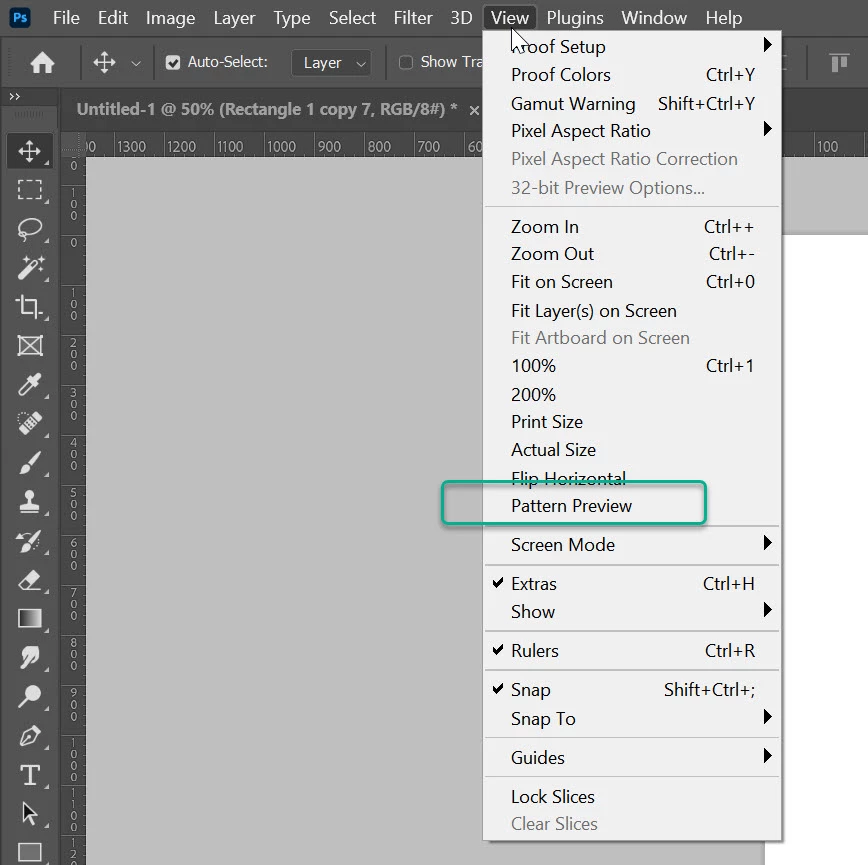Select the Smudge tool
Screen dimensions: 868x865
[29, 657]
